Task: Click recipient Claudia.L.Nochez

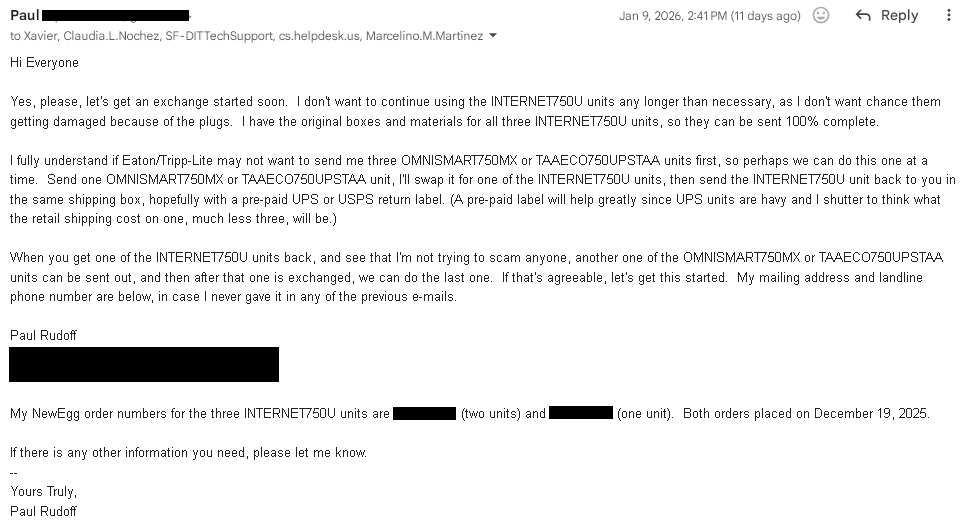Action: coord(112,36)
